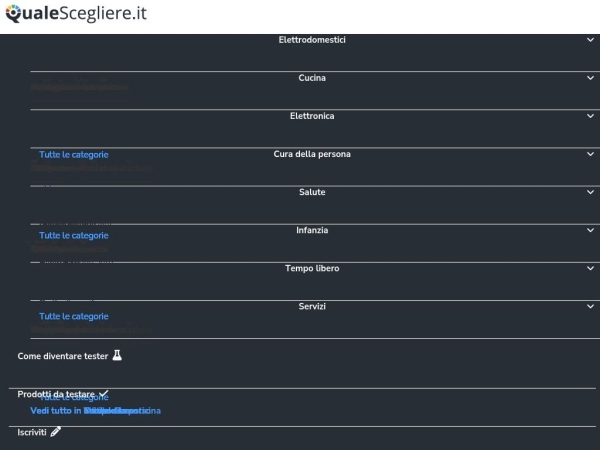Screen dimensions: 600x450
Task: Open the Cucina menu category
Action: (x=312, y=78)
